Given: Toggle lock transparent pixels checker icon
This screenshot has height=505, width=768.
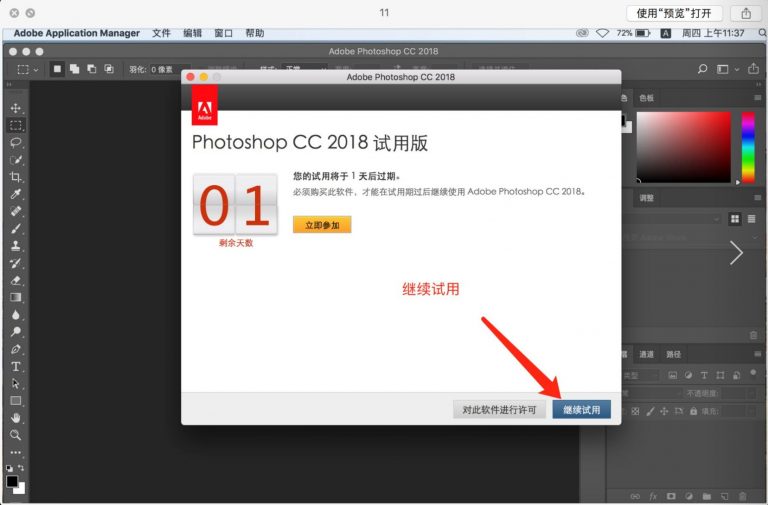Looking at the screenshot, I should point(635,411).
